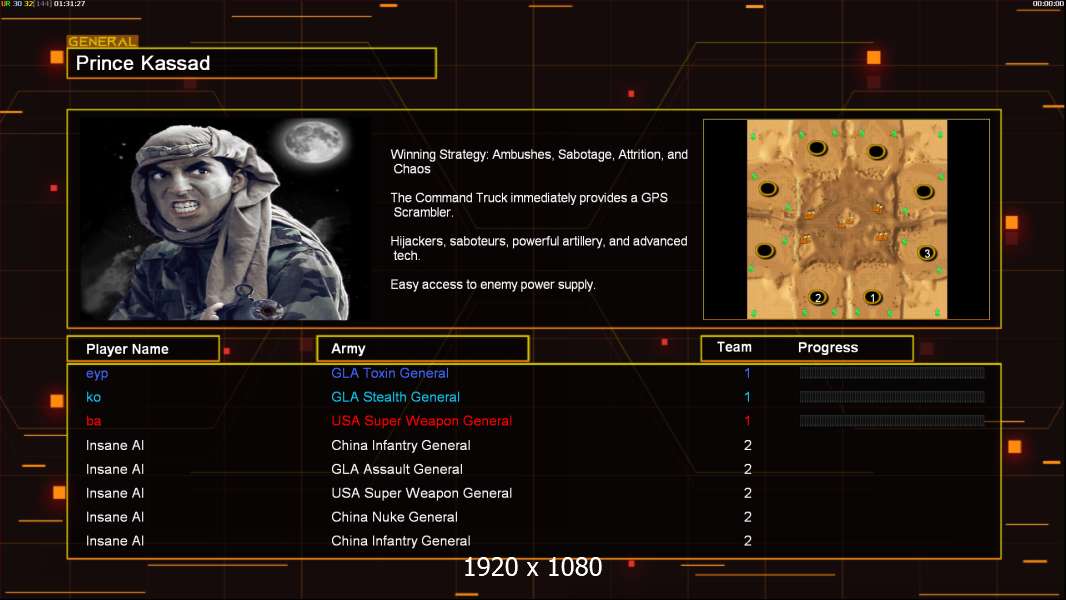Select Insane AI in China Nuke General row

point(115,517)
